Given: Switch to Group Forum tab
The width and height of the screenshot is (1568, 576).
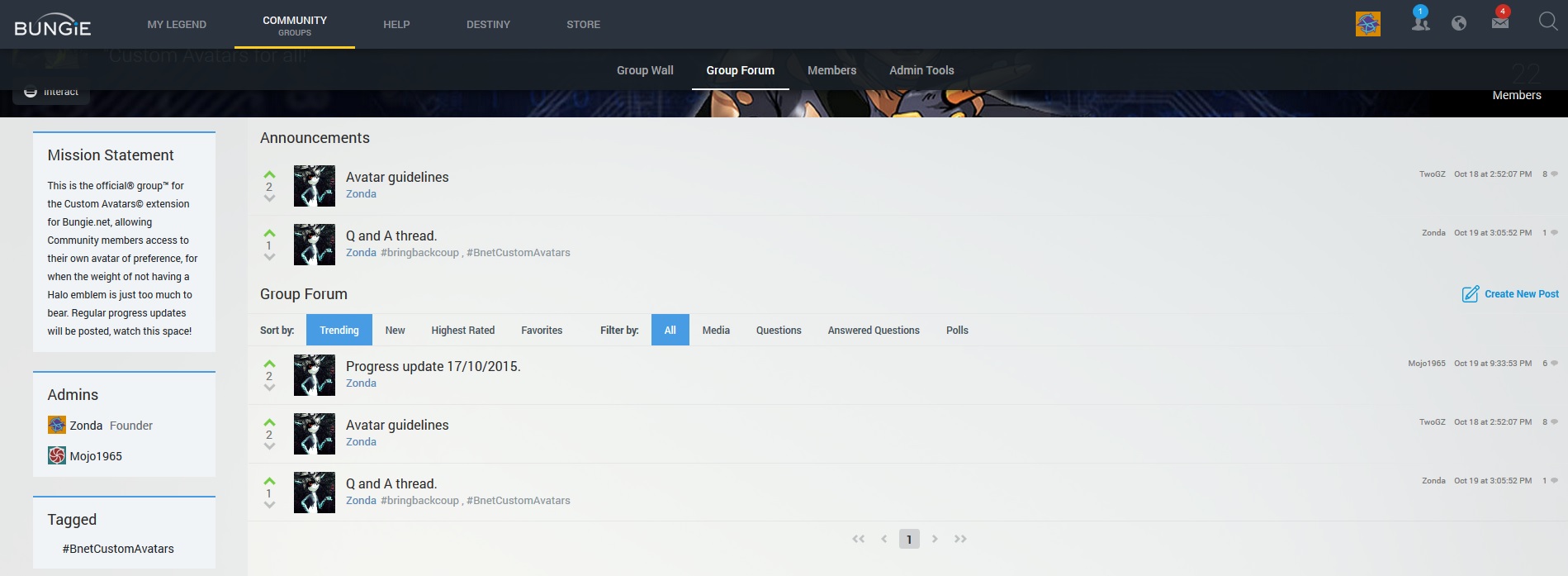Looking at the screenshot, I should coord(741,70).
